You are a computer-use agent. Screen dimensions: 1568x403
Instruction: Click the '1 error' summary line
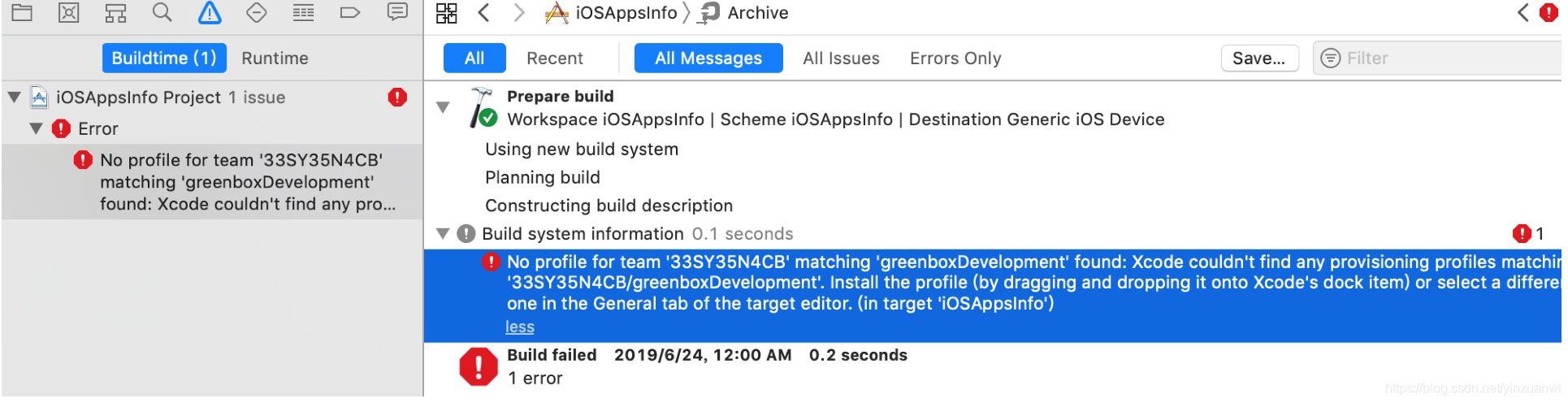pyautogui.click(x=535, y=378)
